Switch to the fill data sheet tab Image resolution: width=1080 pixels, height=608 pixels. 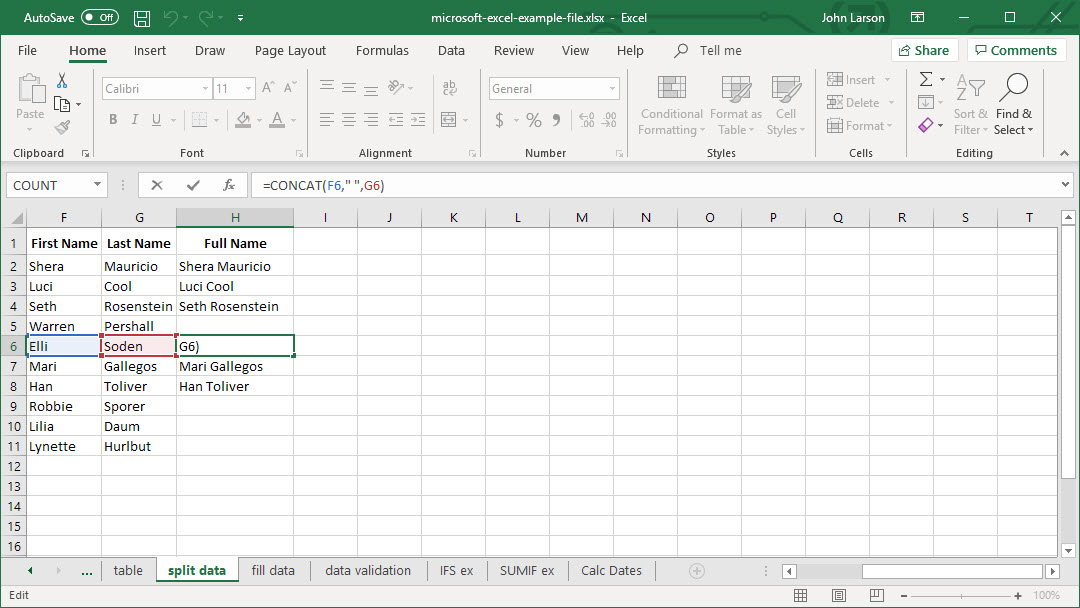click(273, 571)
